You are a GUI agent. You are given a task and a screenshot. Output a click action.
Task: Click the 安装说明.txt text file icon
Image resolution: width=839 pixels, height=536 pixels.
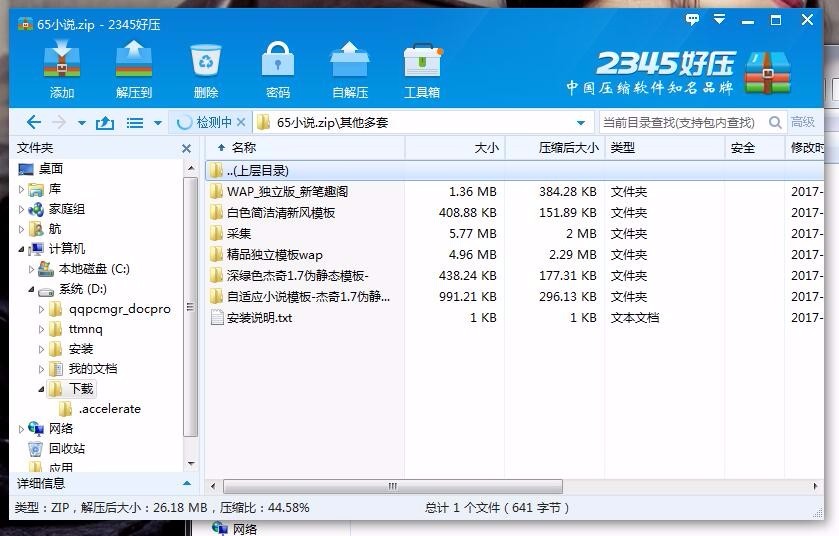click(x=217, y=317)
